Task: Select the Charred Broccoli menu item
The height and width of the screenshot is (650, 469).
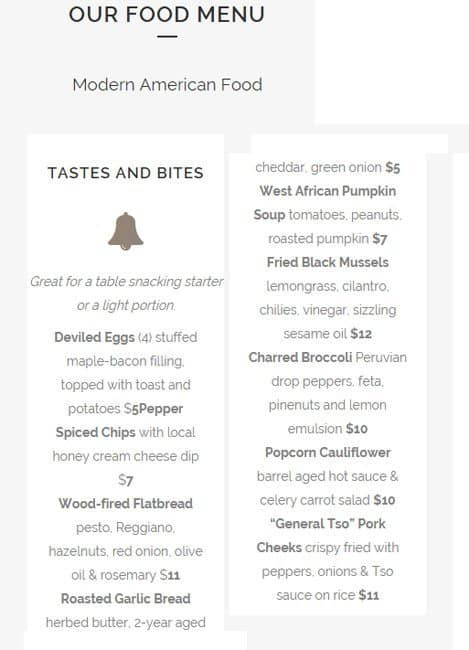Action: (300, 357)
